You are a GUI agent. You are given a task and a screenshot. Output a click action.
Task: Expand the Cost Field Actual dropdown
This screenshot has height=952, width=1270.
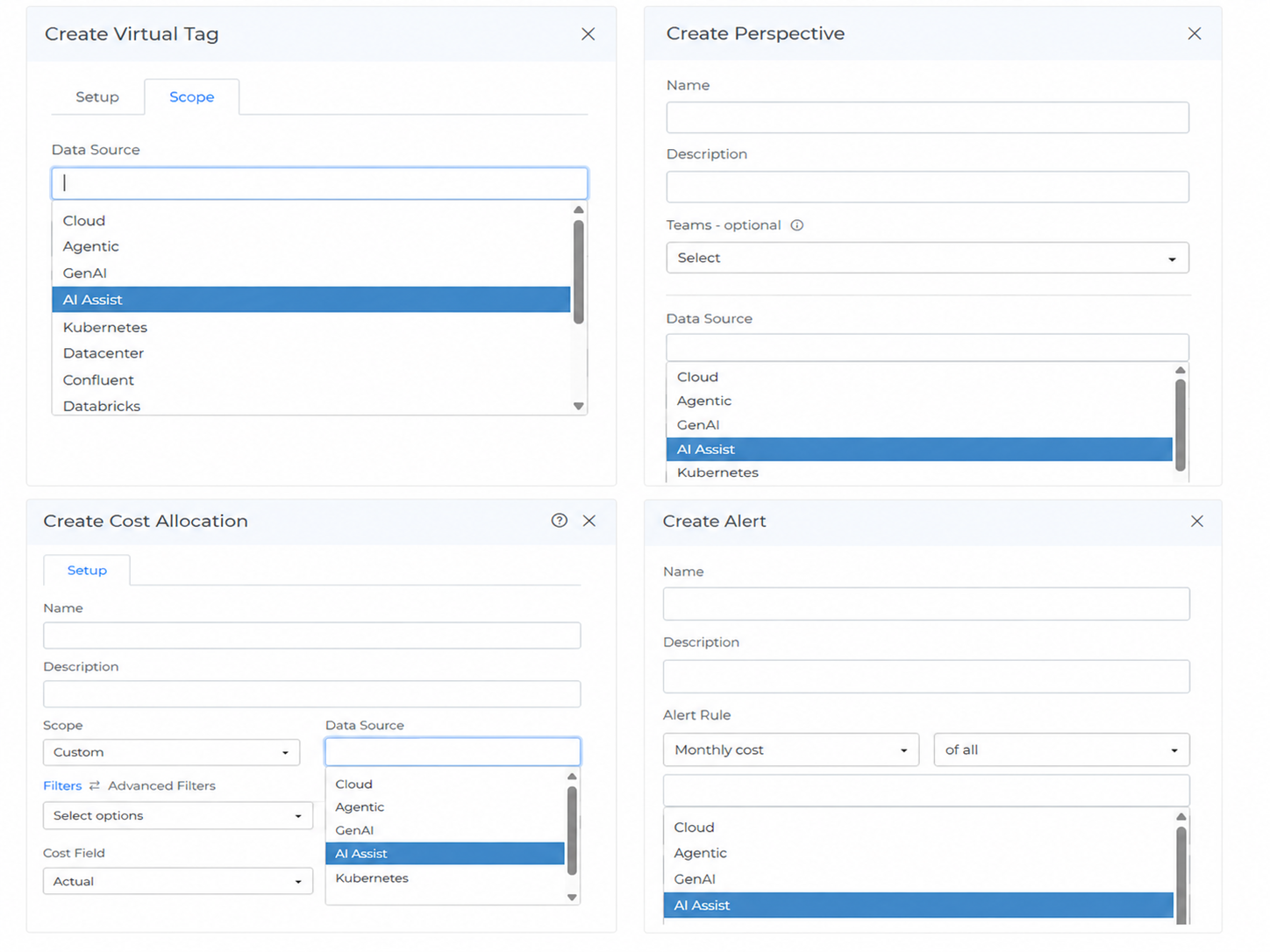[177, 881]
